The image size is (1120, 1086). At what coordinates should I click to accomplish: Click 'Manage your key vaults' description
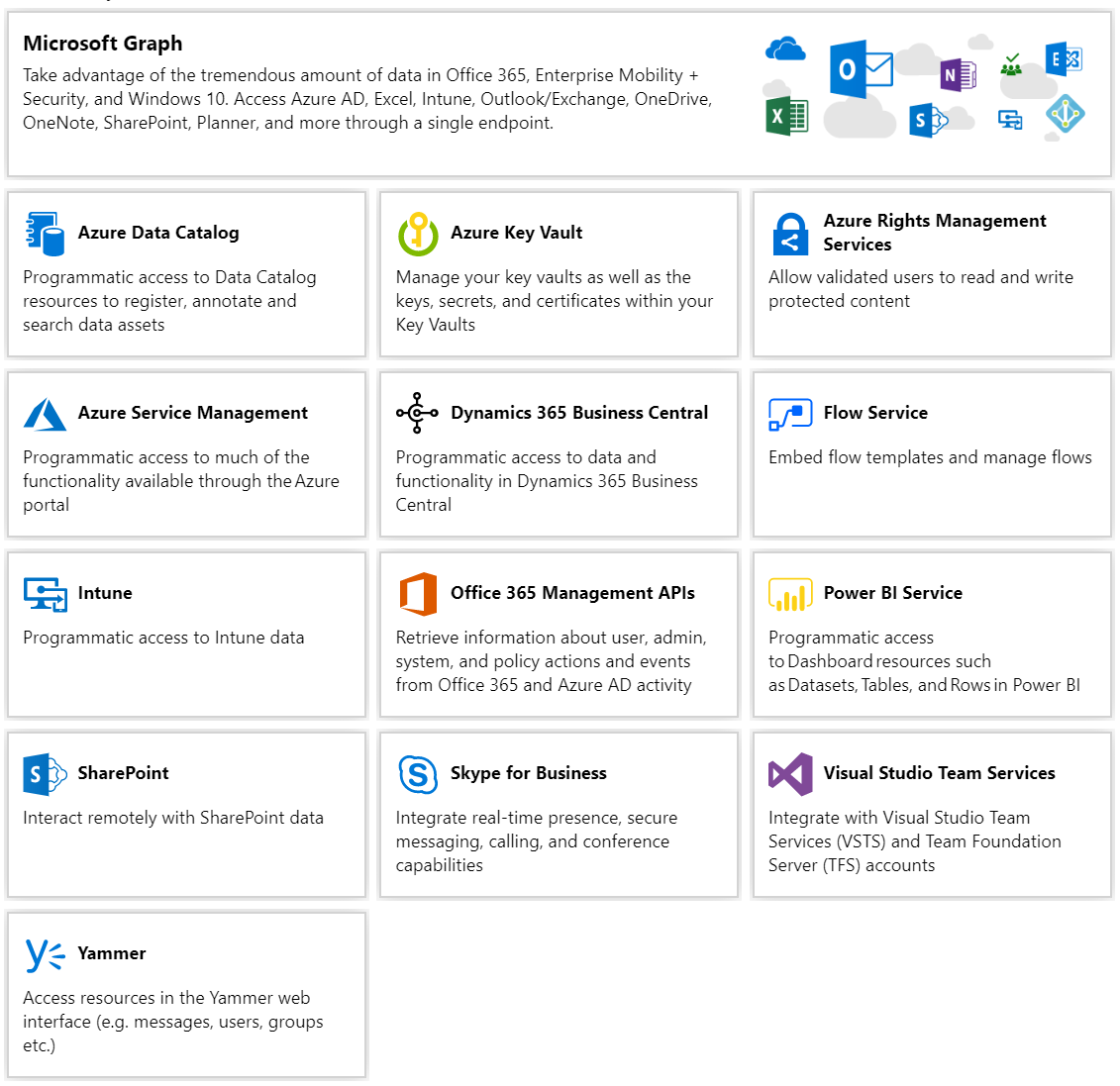555,301
